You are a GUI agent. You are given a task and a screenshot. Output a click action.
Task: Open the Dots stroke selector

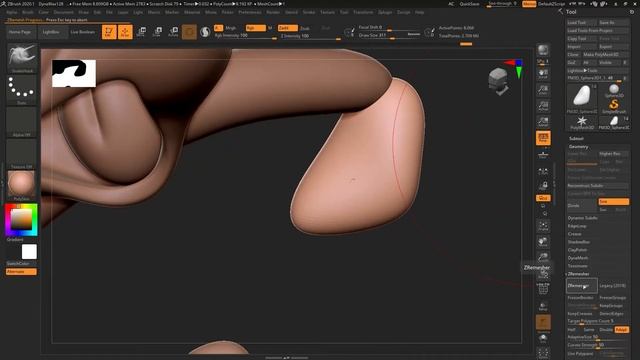point(22,90)
